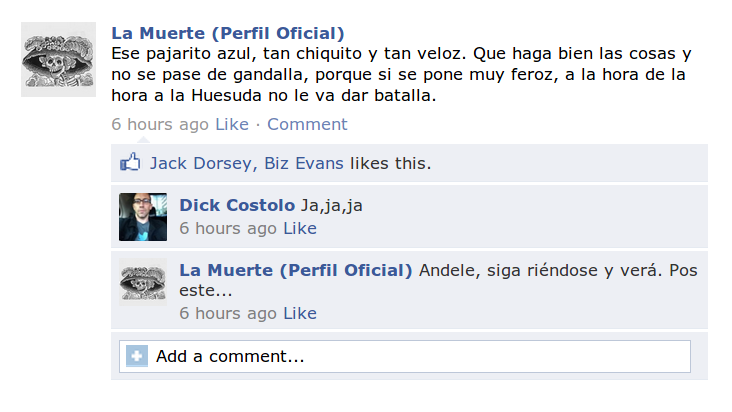
Task: Like Dick Costolo's "Ja,ja,ja" comment
Action: pyautogui.click(x=300, y=228)
